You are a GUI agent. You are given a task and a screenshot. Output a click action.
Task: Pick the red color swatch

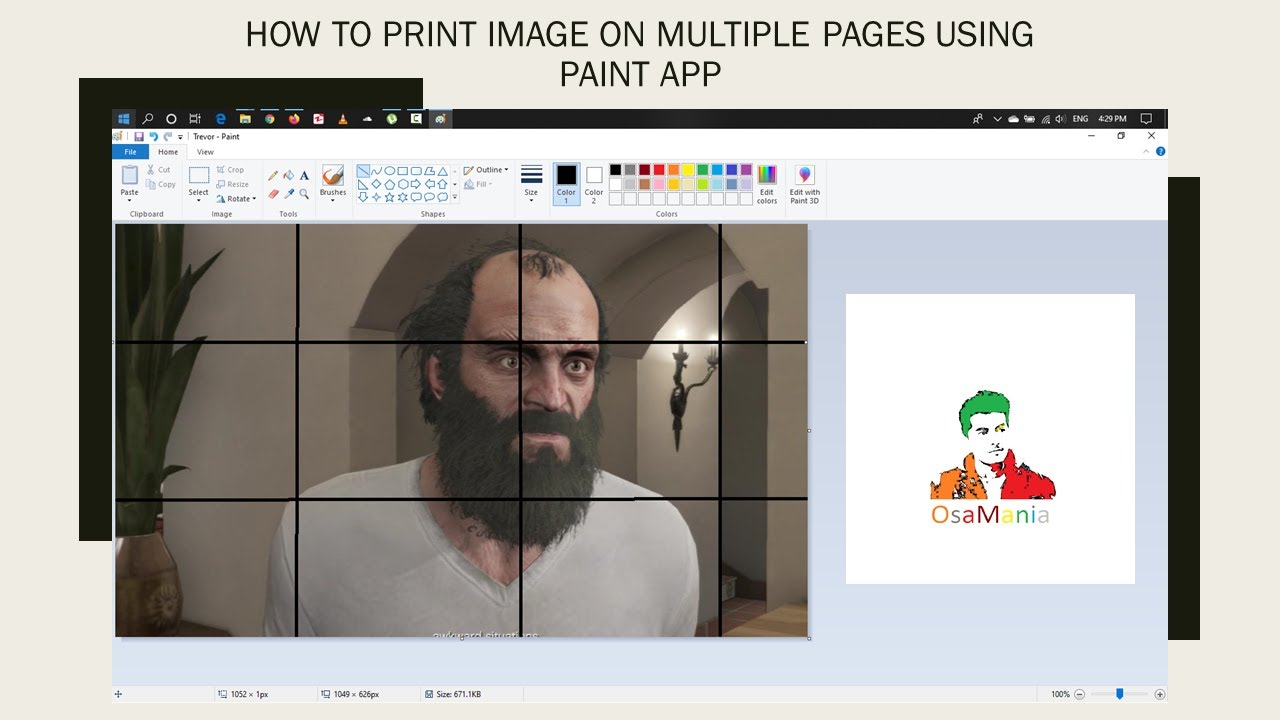659,170
